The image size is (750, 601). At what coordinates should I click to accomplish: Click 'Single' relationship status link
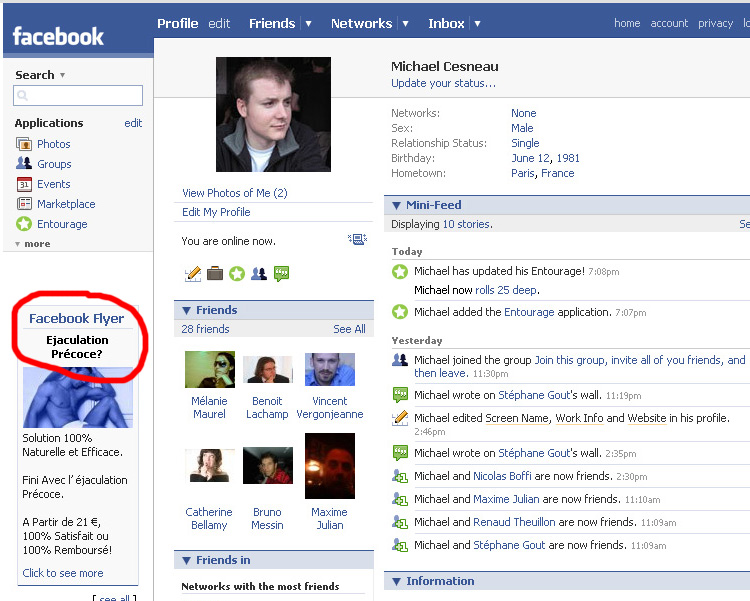pos(525,143)
